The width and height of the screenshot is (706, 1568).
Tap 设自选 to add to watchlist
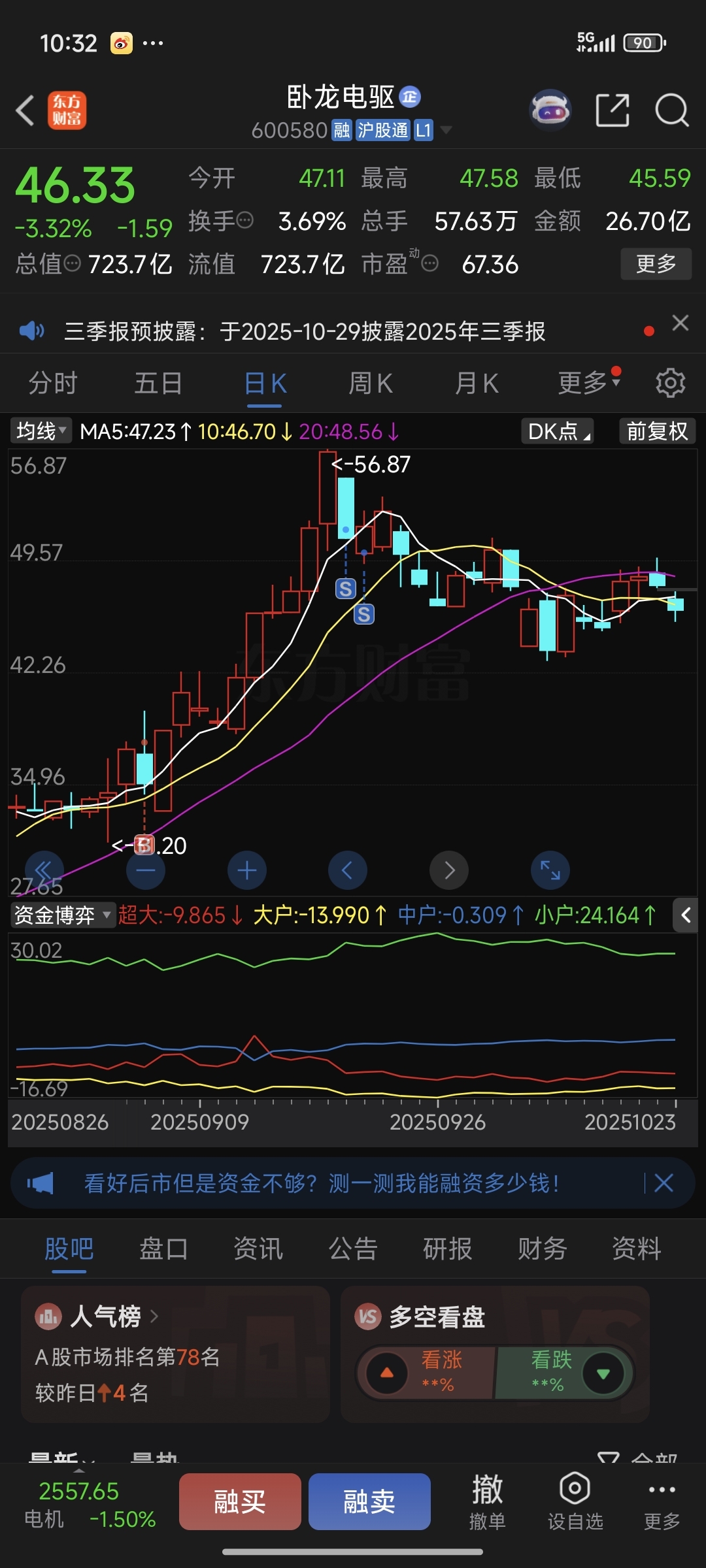pos(575,1501)
